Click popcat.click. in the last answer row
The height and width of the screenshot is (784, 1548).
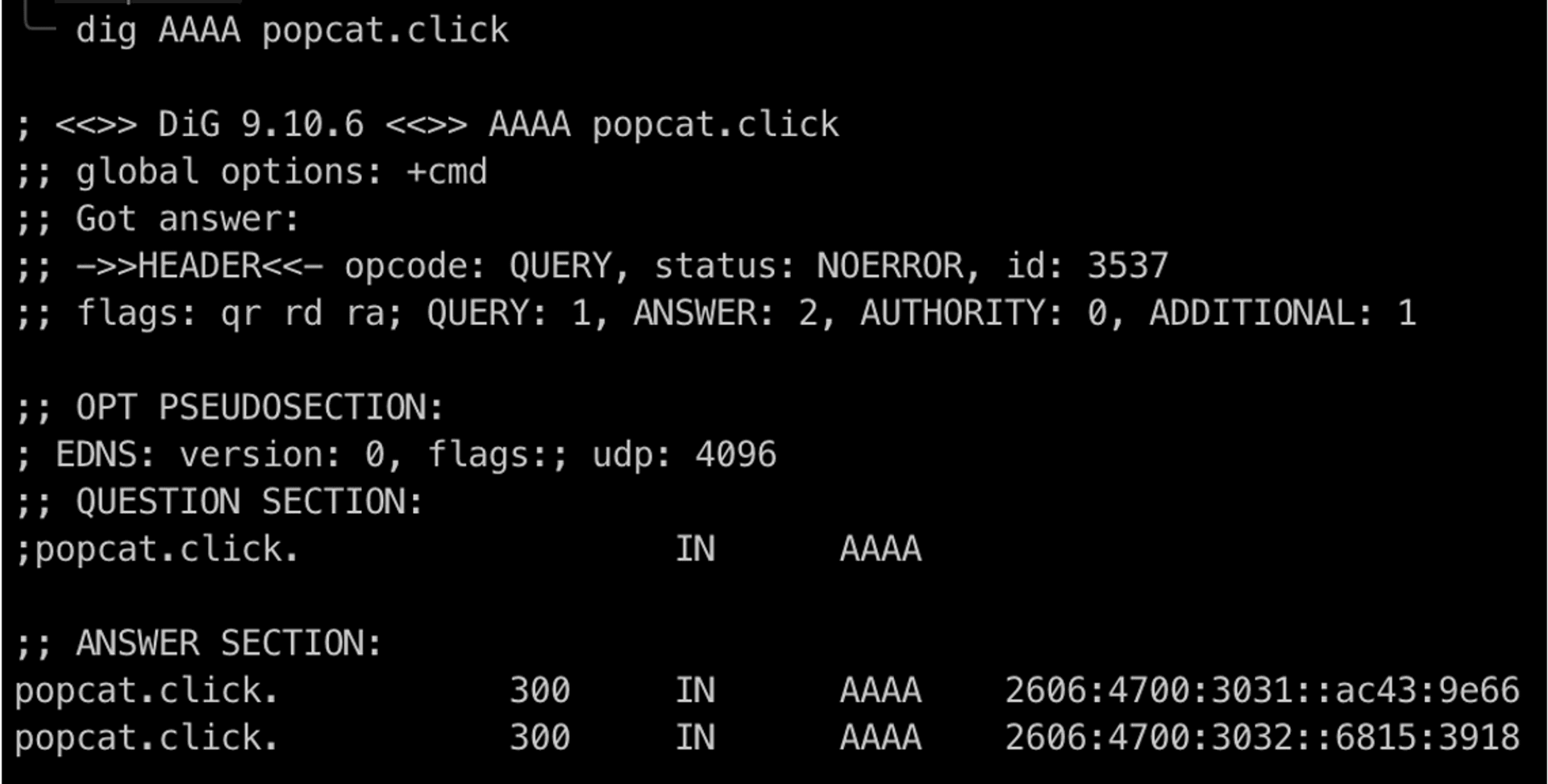click(147, 738)
